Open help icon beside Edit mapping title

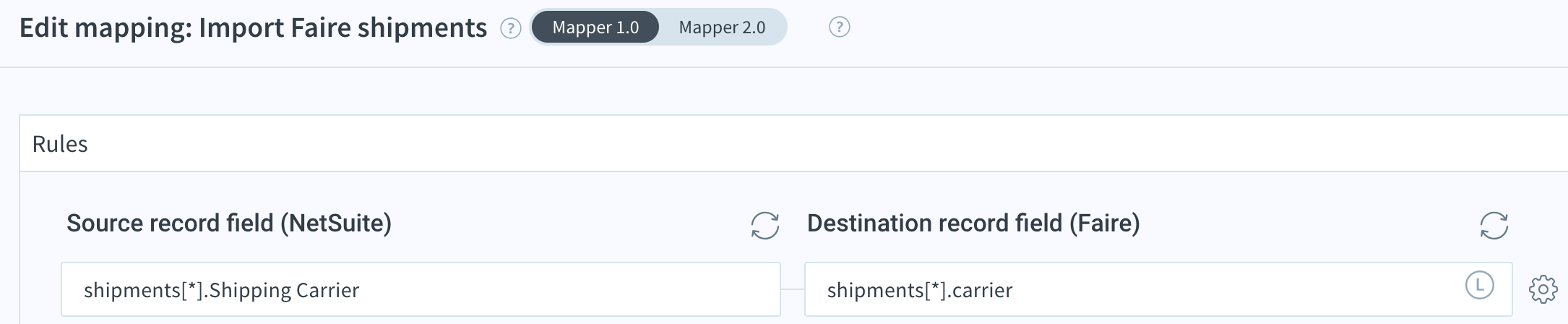point(511,28)
